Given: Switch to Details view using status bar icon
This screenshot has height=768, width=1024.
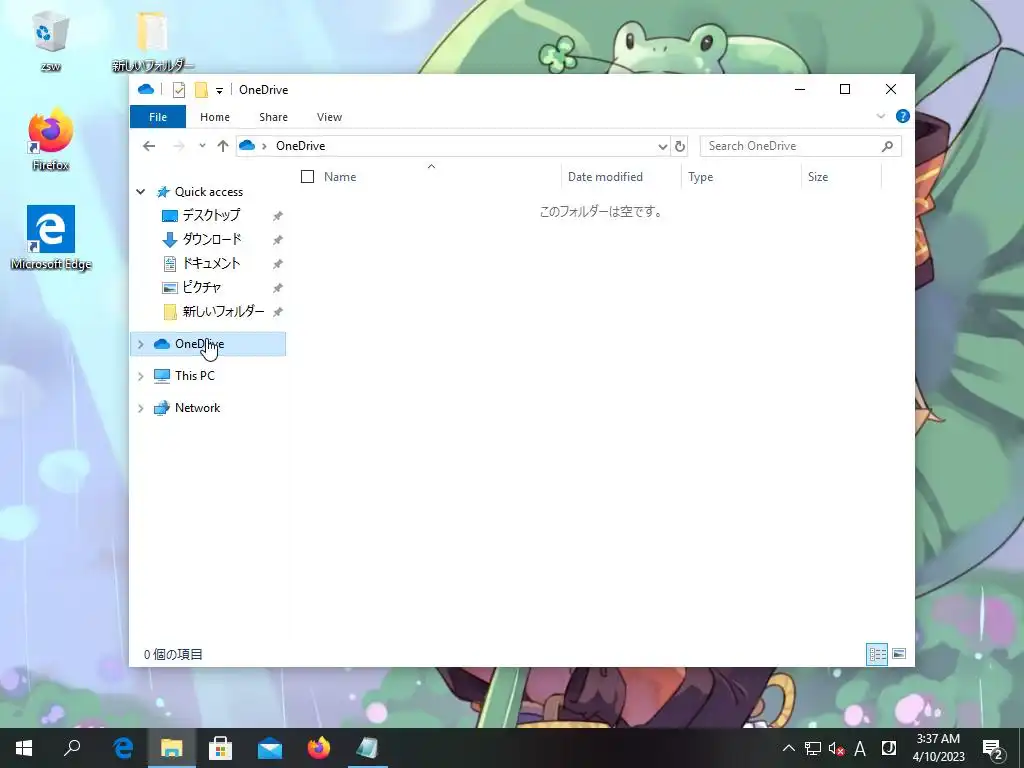Looking at the screenshot, I should 876,654.
